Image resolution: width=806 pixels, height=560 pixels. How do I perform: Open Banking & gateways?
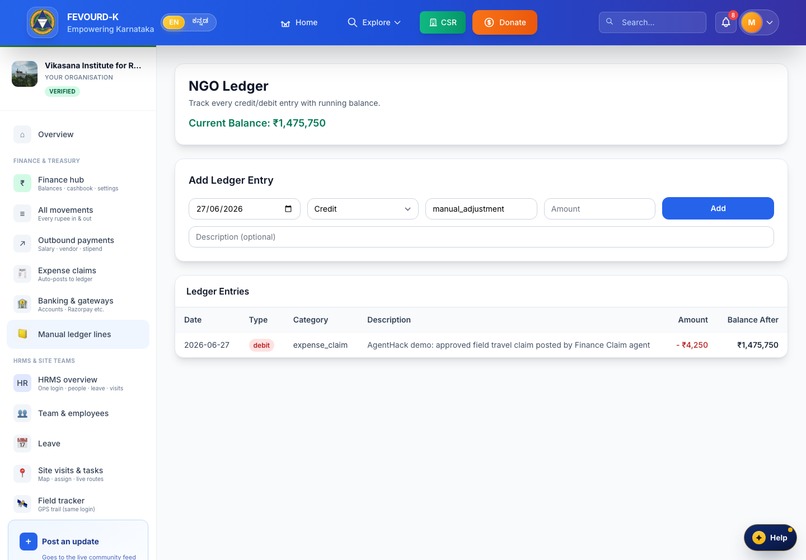(78, 304)
